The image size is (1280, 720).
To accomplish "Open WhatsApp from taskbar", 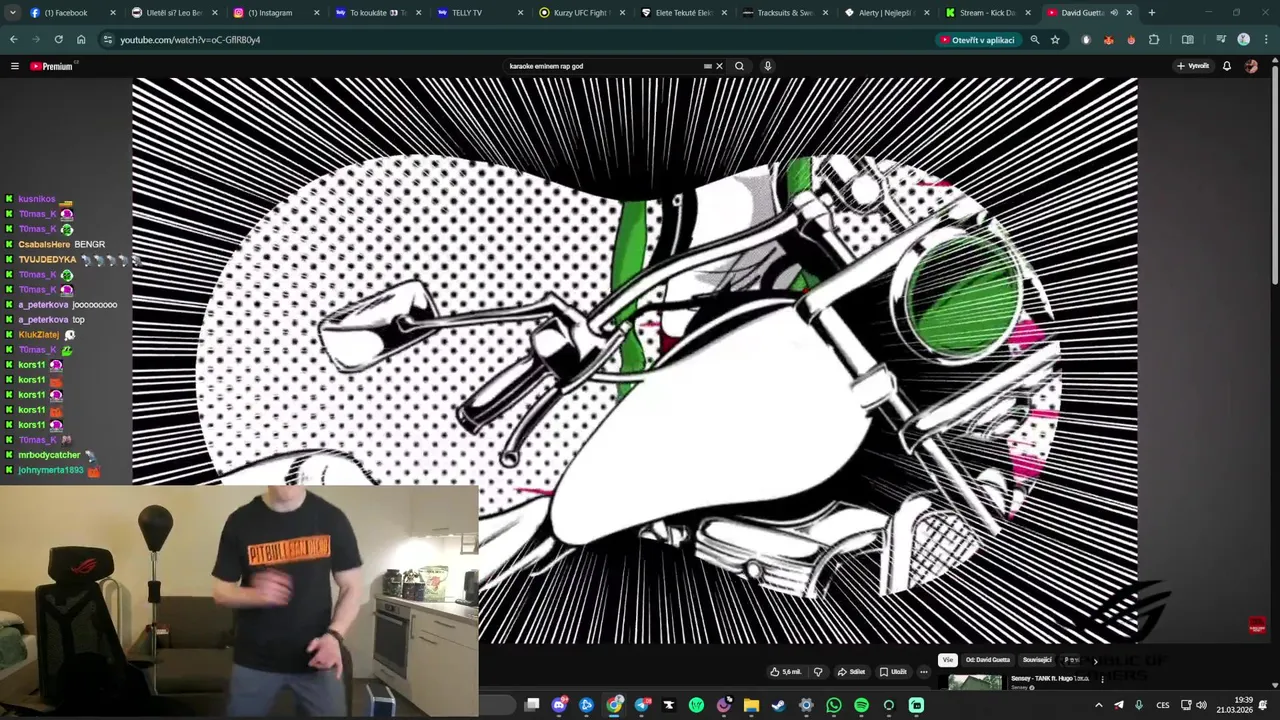I will [x=834, y=705].
